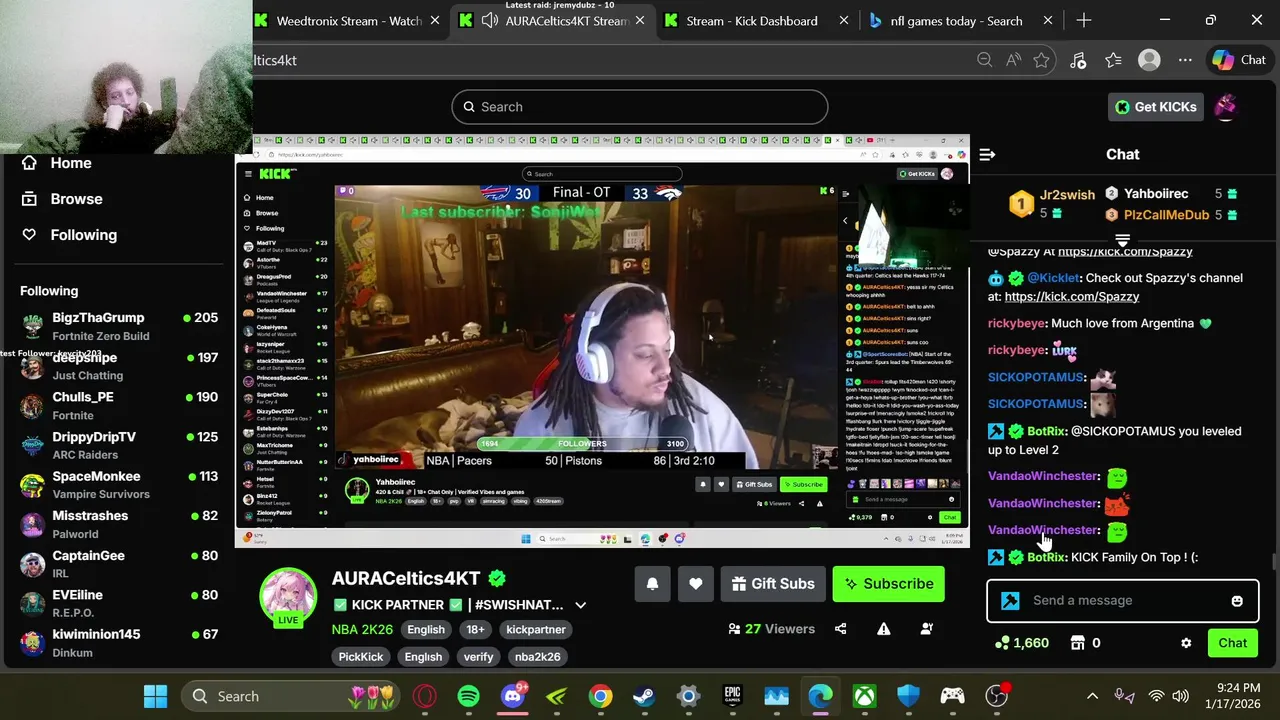
Task: Click the notification bell for AURACeltics4KT
Action: [x=652, y=584]
